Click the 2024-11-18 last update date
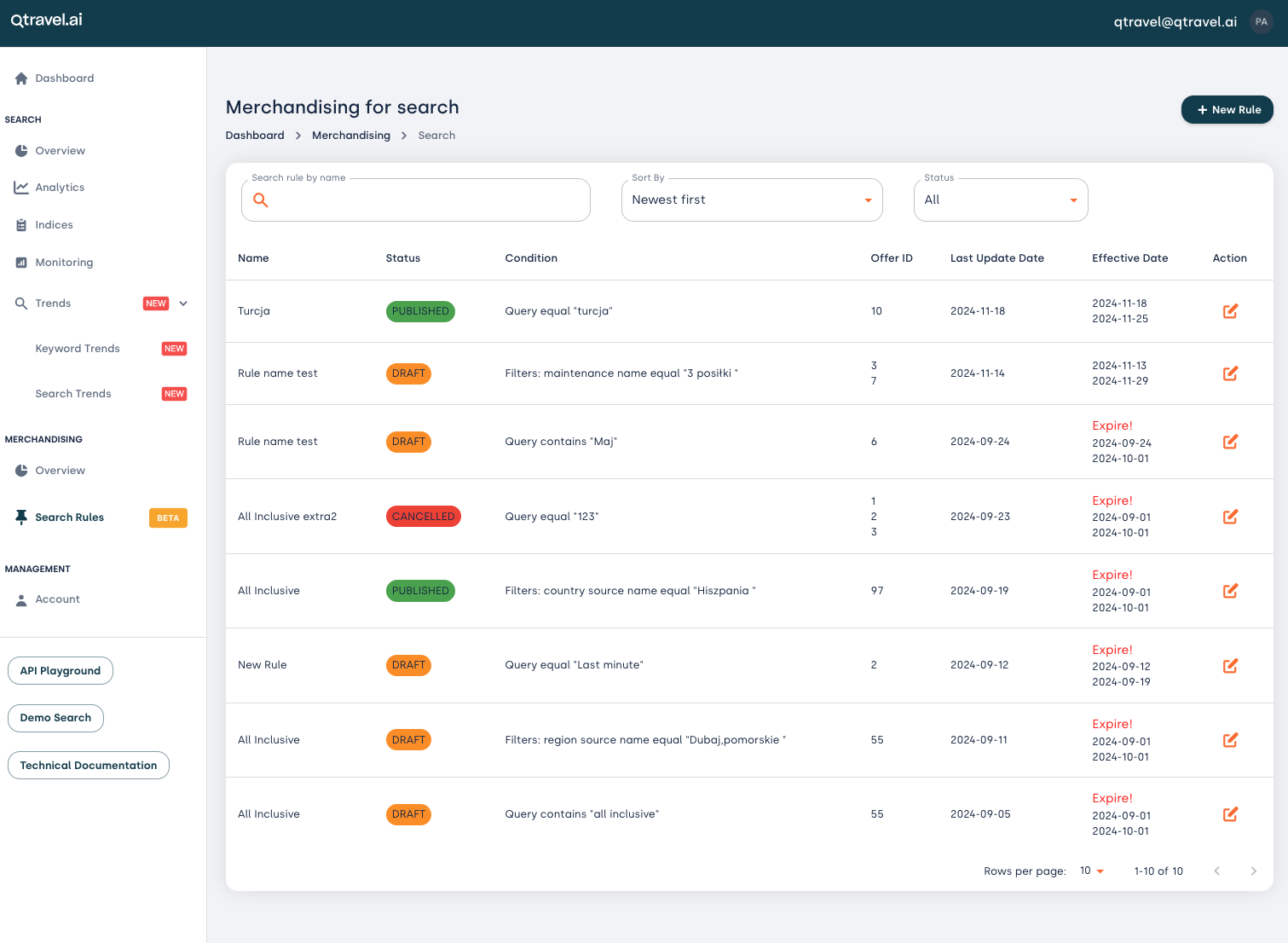The width and height of the screenshot is (1288, 943). pyautogui.click(x=978, y=311)
